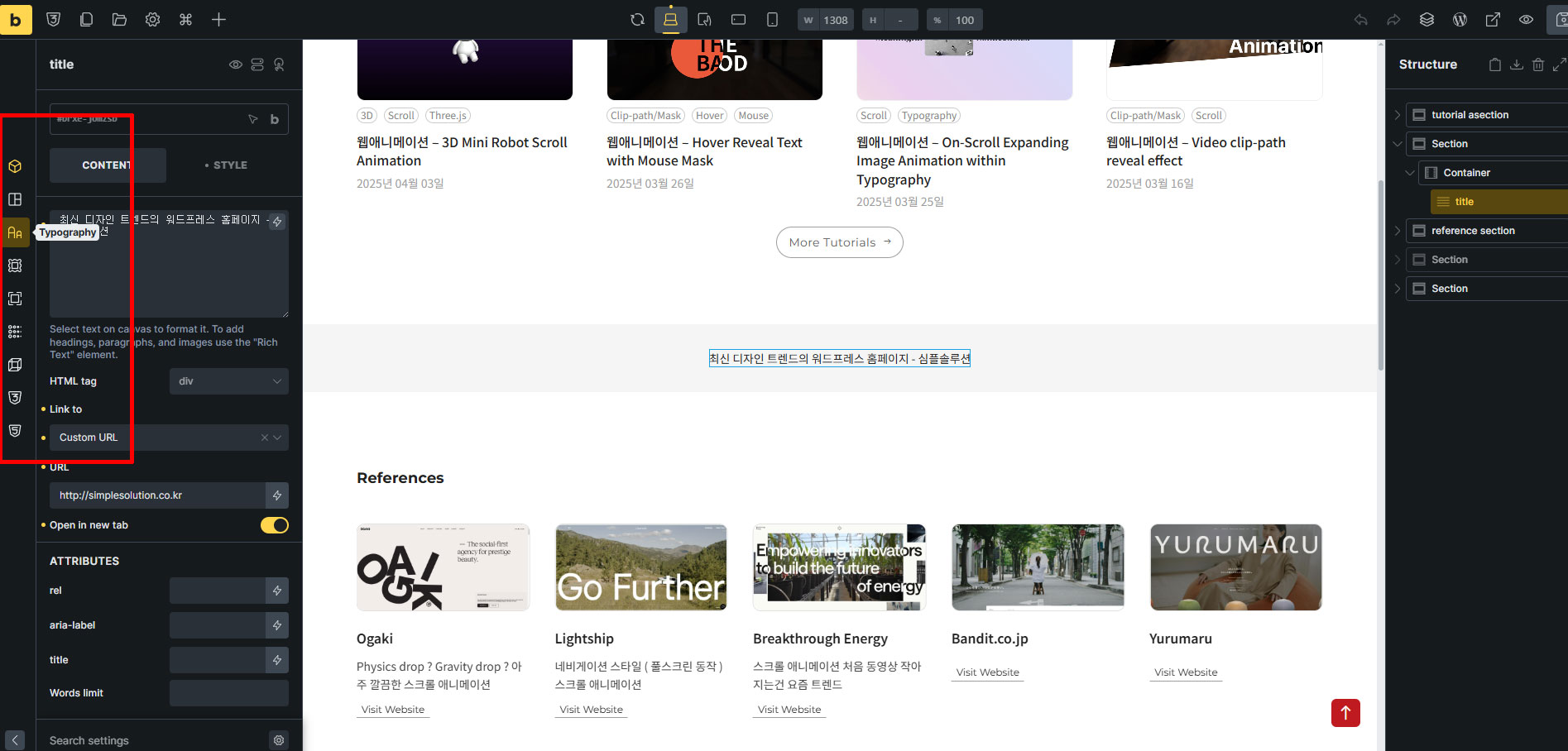Open the HTML tag div dropdown

click(228, 381)
